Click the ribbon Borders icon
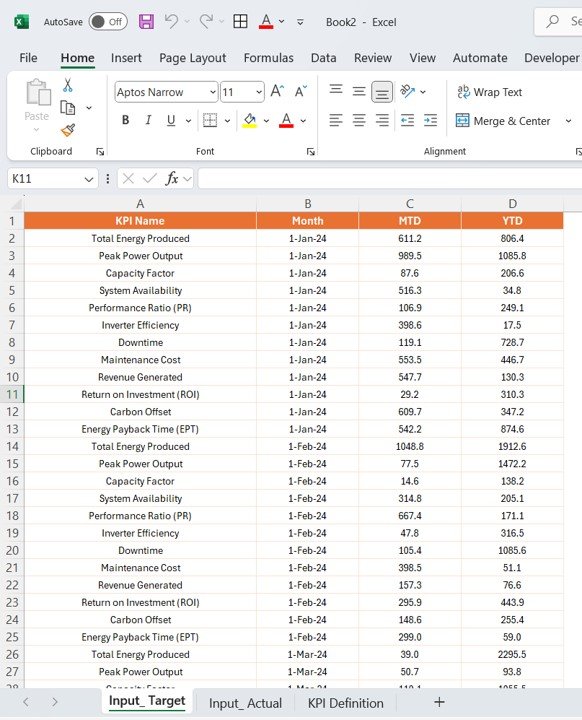Screen dimensions: 582x720 click(210, 120)
